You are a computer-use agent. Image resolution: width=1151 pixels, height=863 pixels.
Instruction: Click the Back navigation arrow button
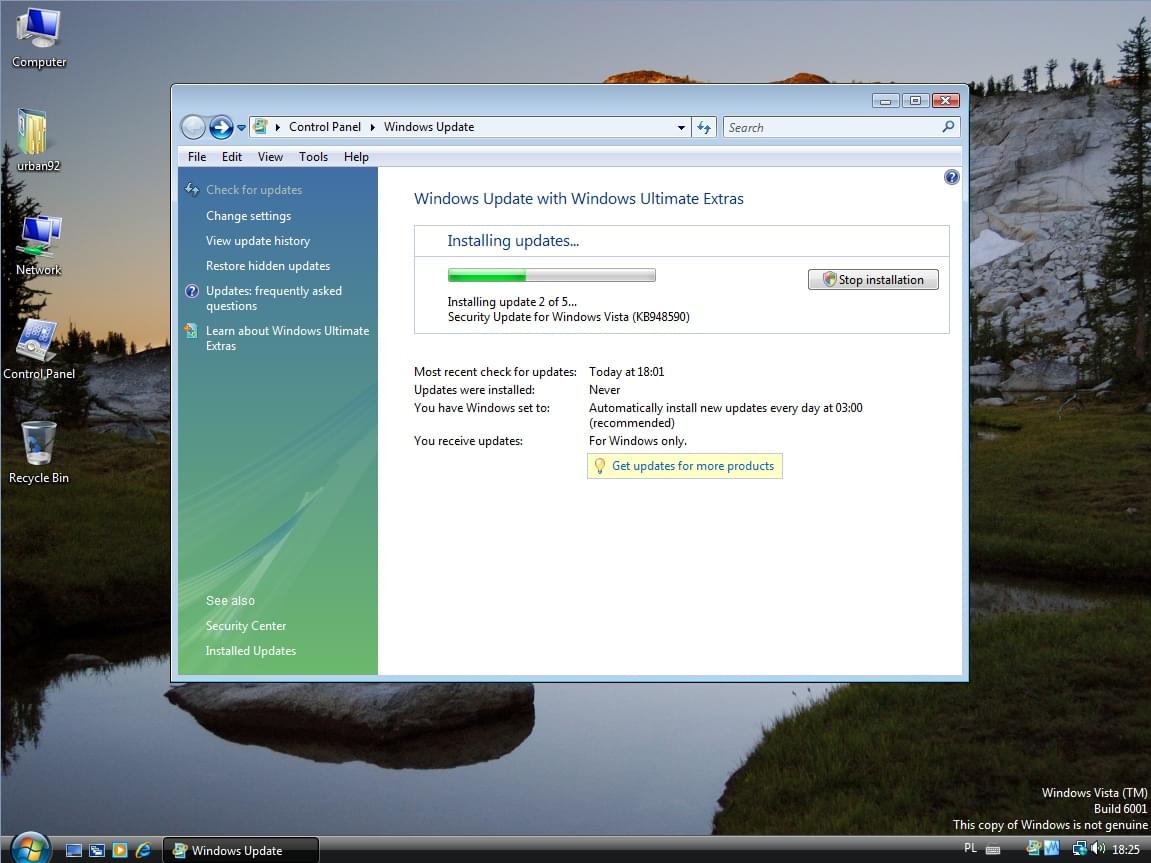pos(193,127)
